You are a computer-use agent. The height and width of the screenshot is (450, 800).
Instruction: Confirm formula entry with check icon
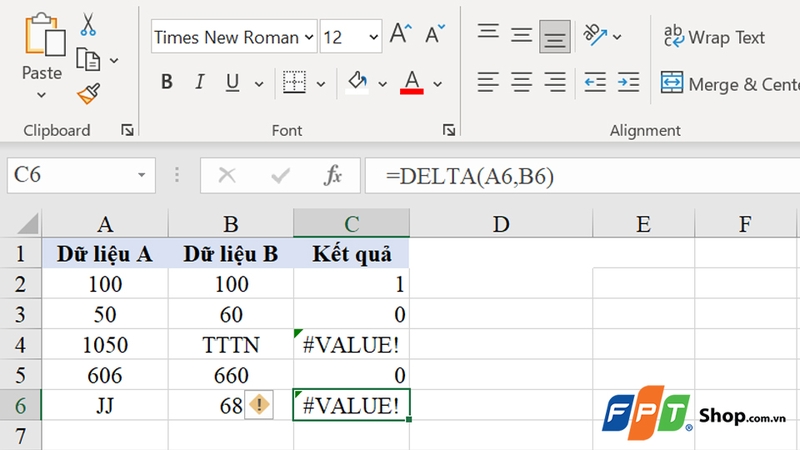pos(280,176)
